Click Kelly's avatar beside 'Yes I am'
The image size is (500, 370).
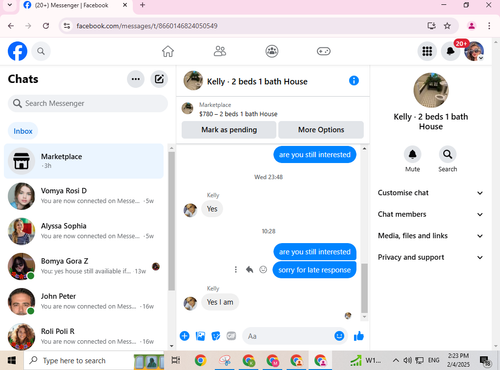pyautogui.click(x=190, y=303)
